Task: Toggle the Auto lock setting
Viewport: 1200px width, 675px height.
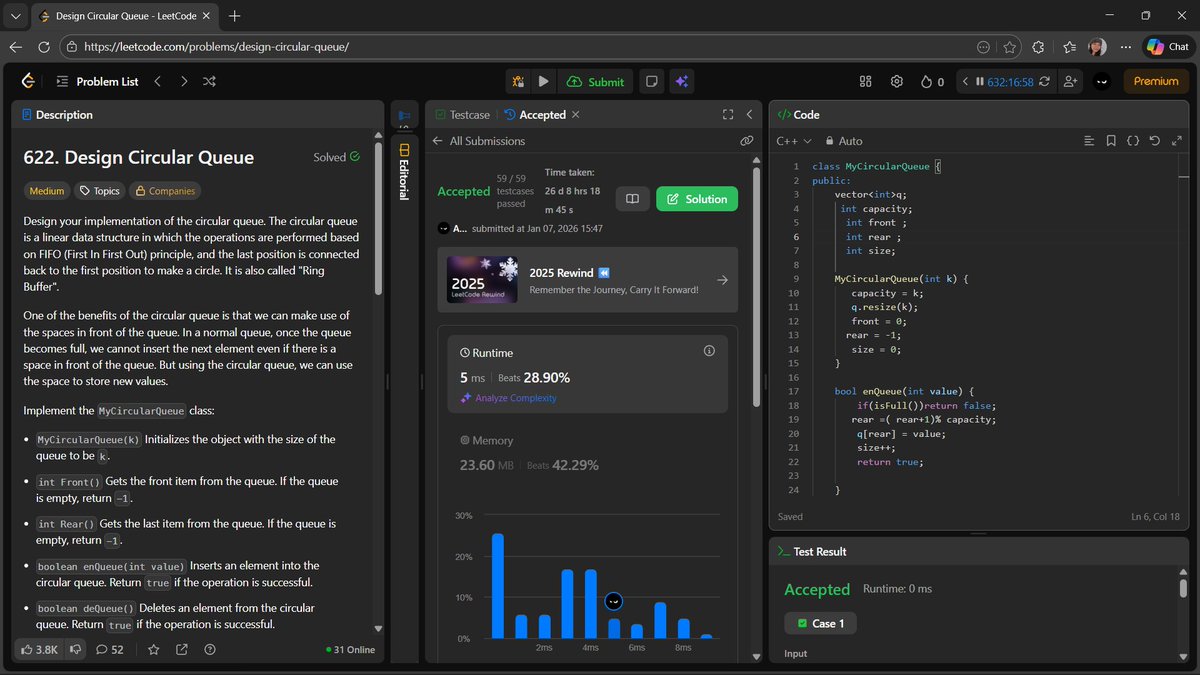Action: click(844, 141)
